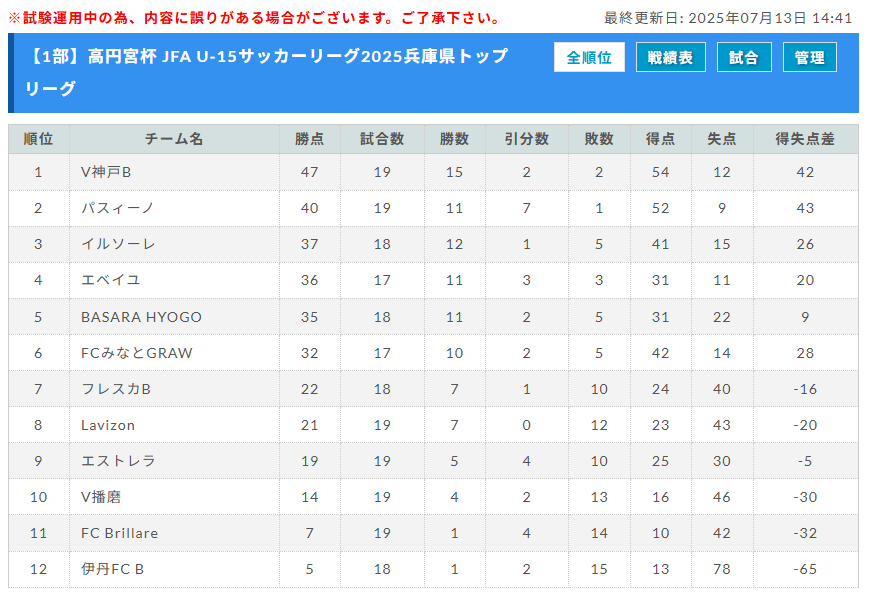Click the 勝点 column header
This screenshot has width=871, height=600.
(309, 139)
